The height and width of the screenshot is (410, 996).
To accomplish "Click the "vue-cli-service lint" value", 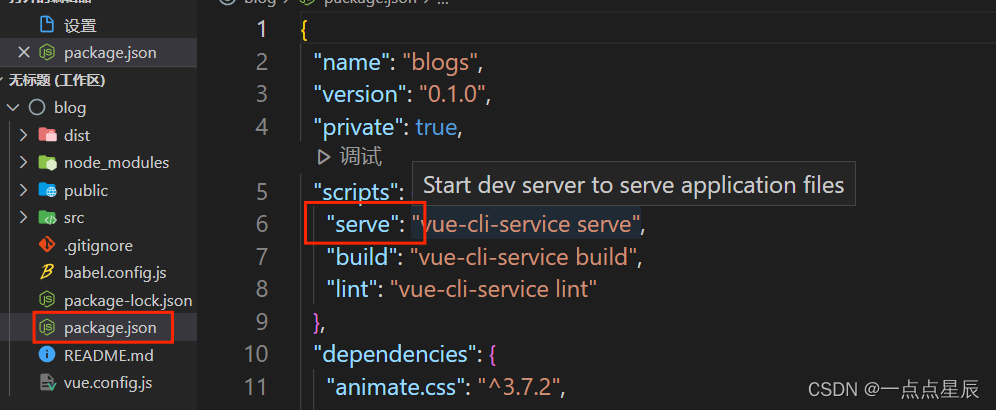I will pyautogui.click(x=494, y=289).
